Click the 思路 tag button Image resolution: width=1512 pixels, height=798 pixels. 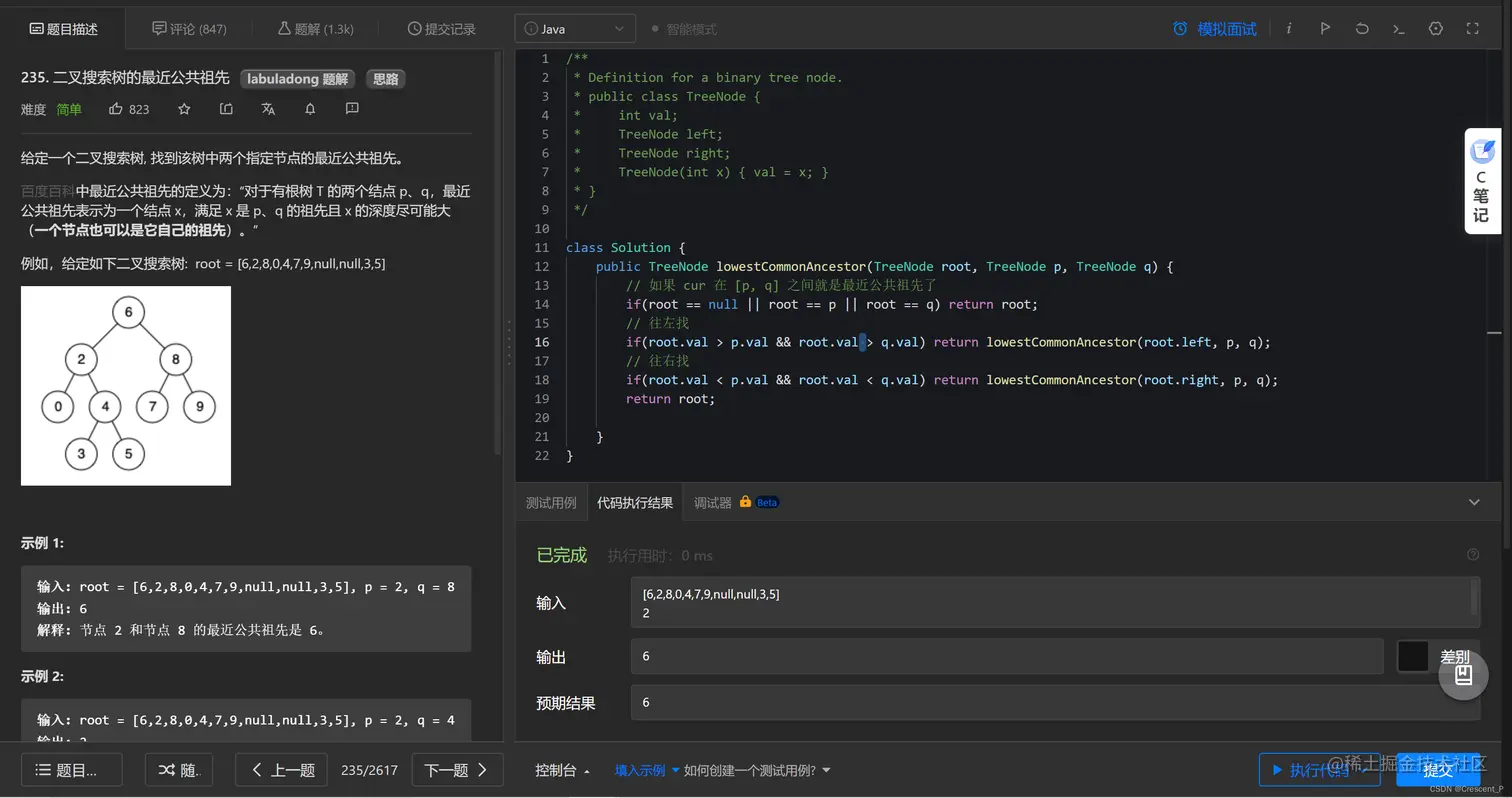click(385, 78)
